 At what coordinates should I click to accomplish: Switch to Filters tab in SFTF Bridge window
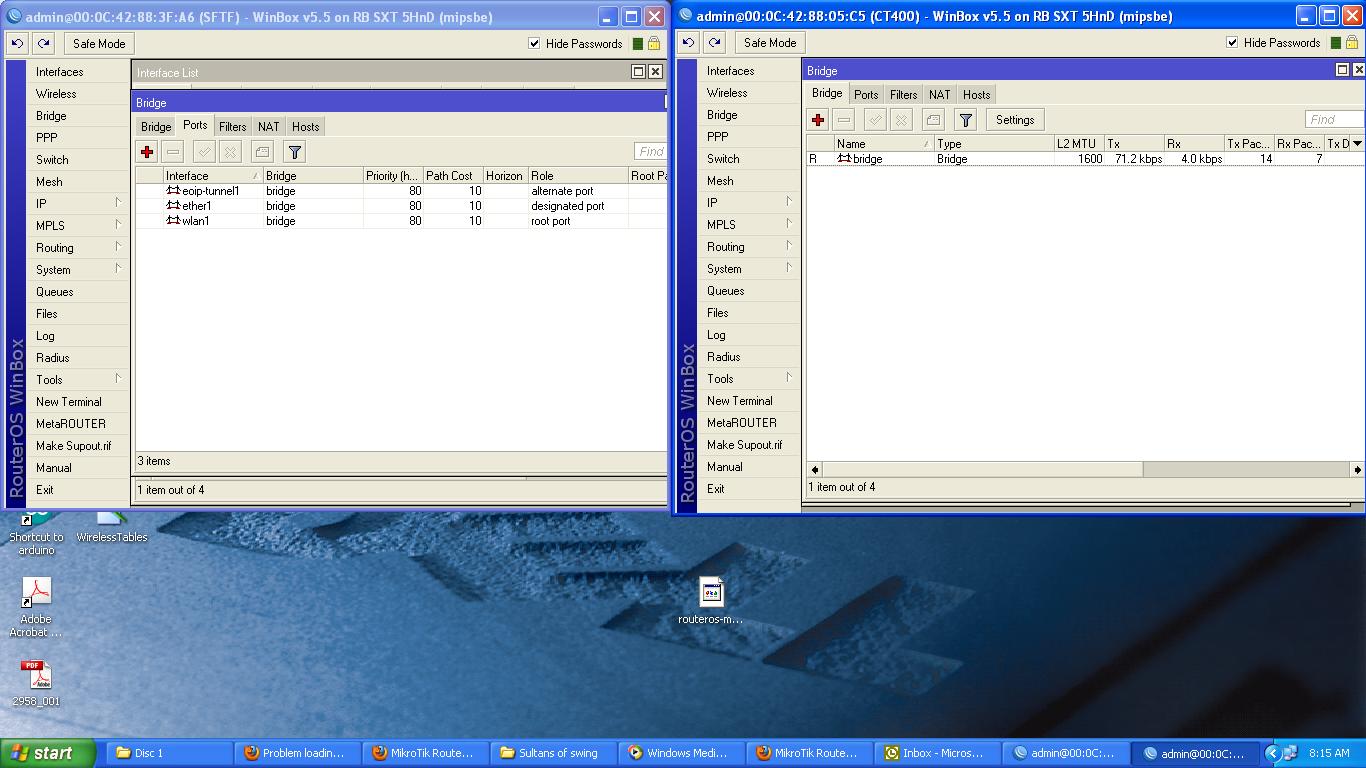tap(233, 127)
